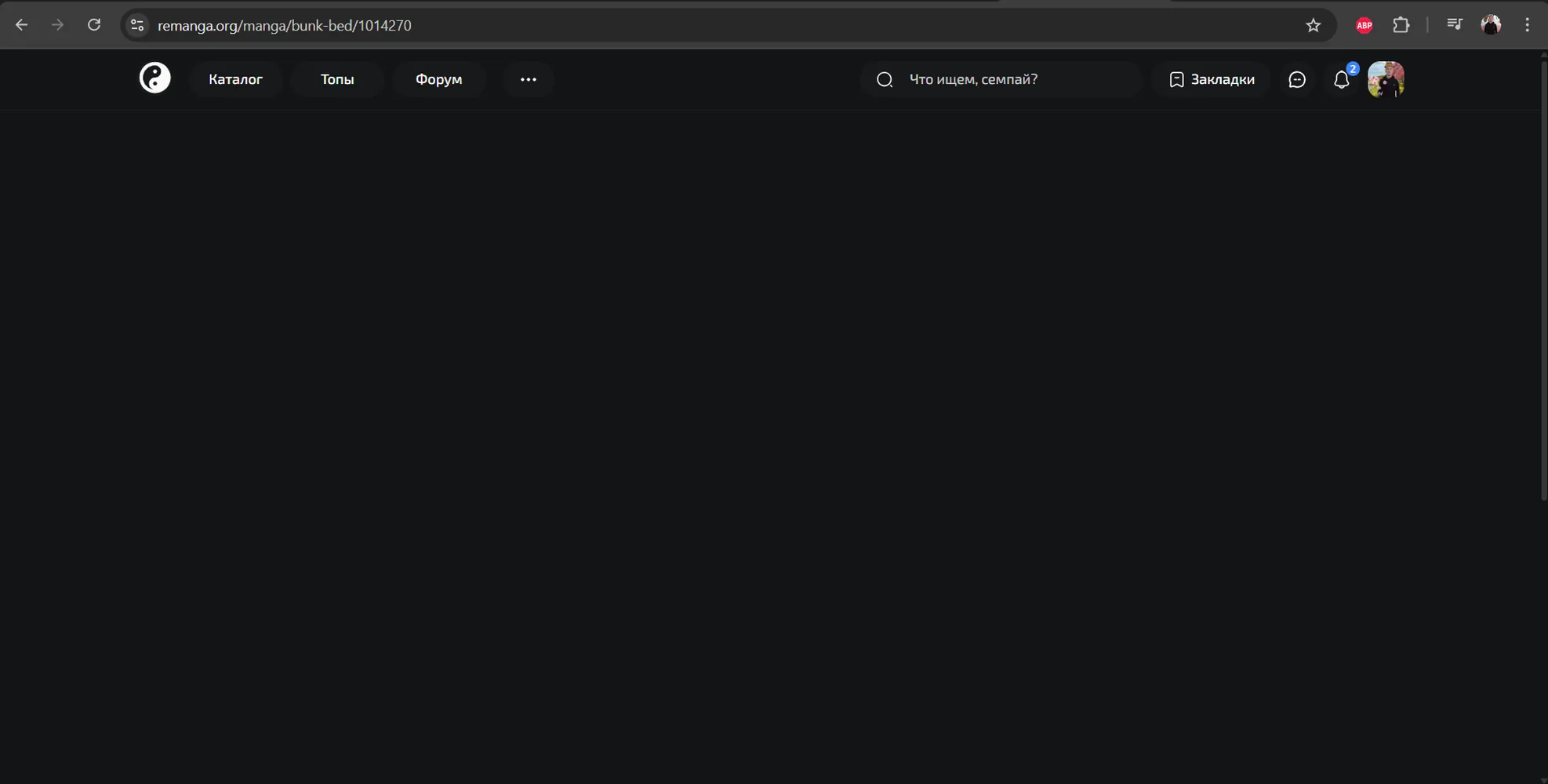Image resolution: width=1548 pixels, height=784 pixels.
Task: Focus the 'Что ищем, семпай?' search field
Action: tap(1001, 79)
